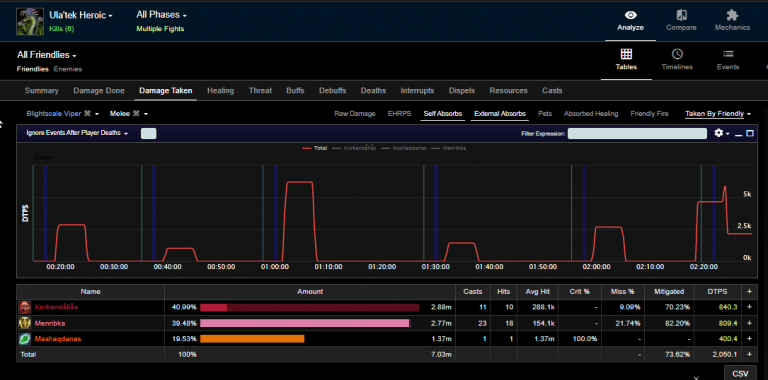The image size is (768, 380).
Task: Click the graph minimize bar icon
Action: 739,134
